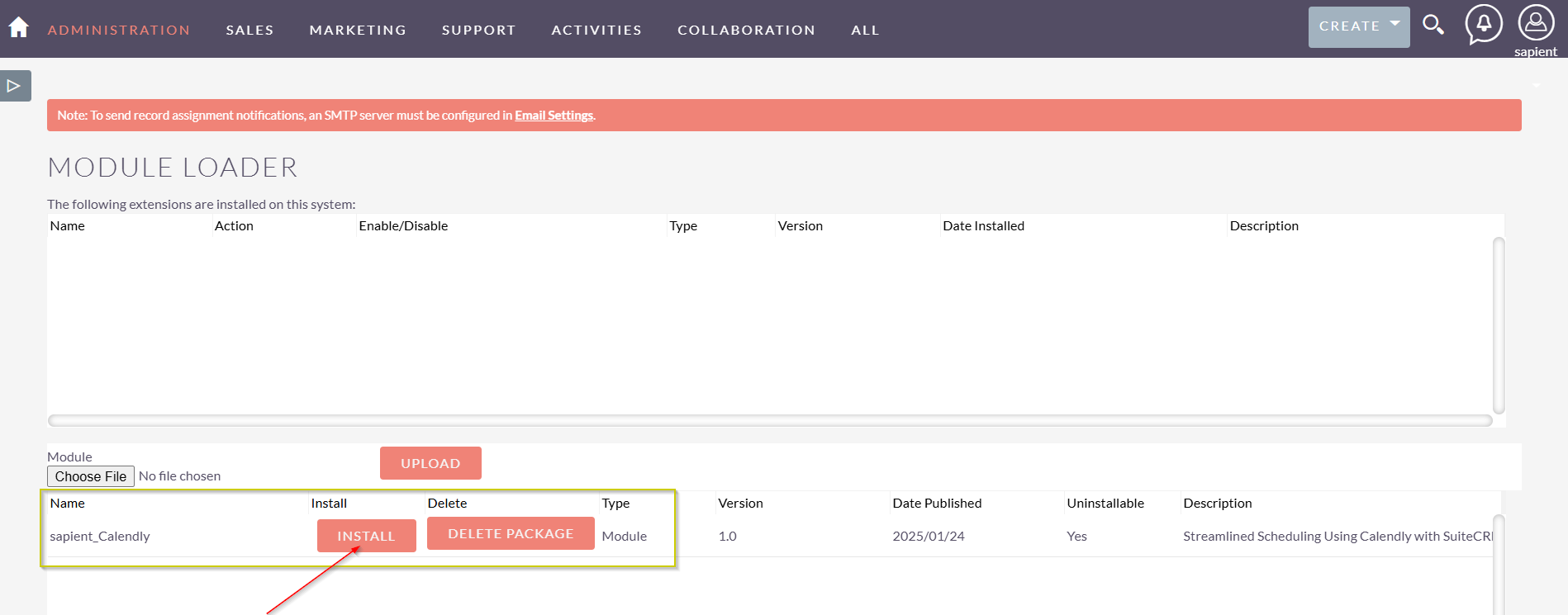Screen dimensions: 1568x615
Task: Click the 1.0 version cell
Action: pos(727,536)
